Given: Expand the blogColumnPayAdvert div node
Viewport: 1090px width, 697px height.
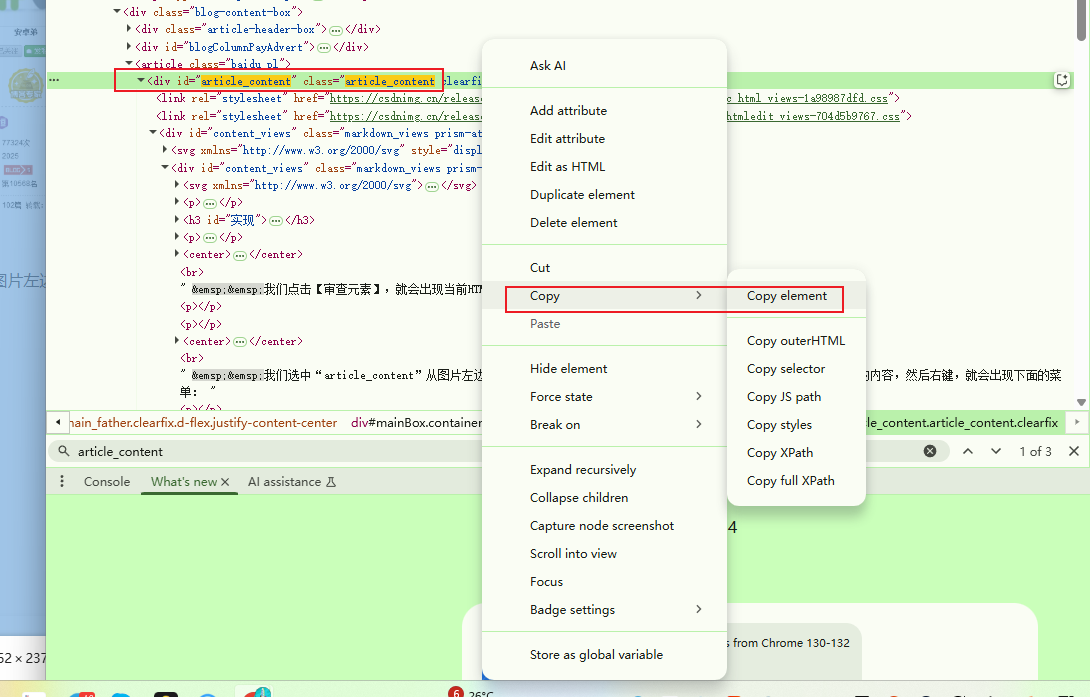Looking at the screenshot, I should click(129, 46).
